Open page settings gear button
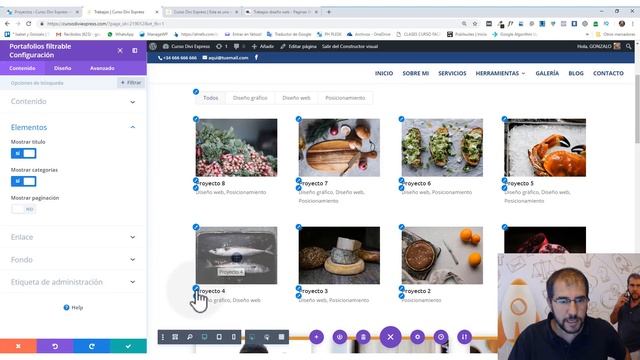 pos(418,337)
